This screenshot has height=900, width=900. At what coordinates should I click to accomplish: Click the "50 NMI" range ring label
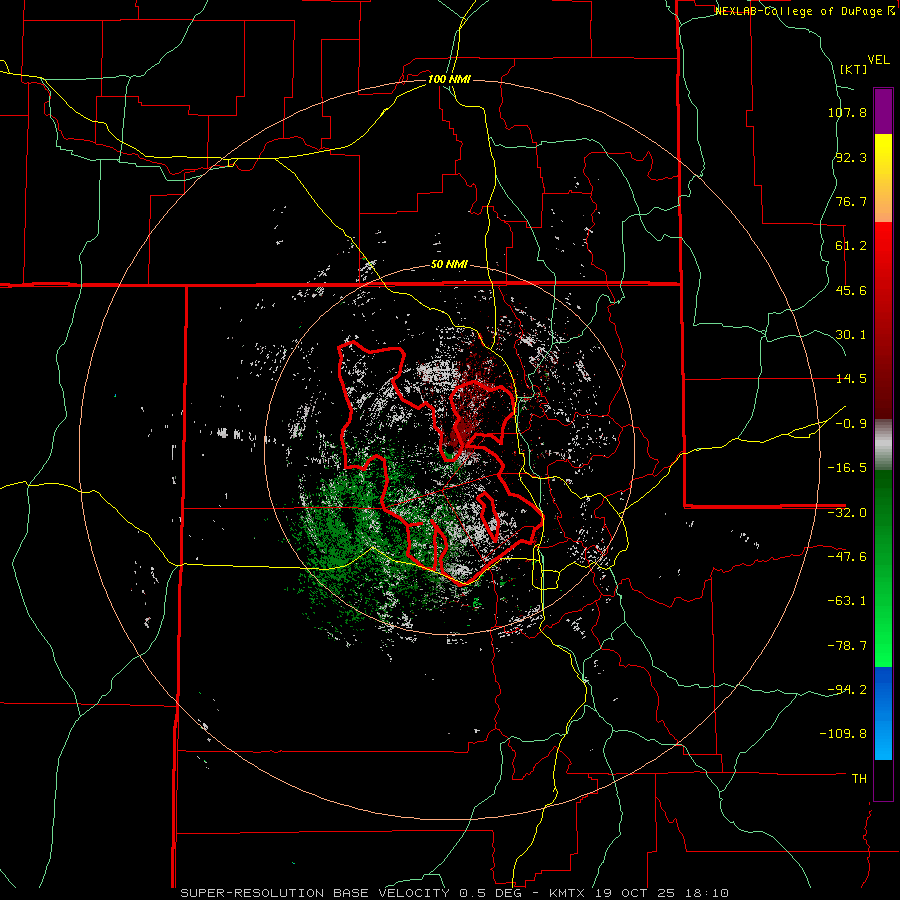(449, 265)
